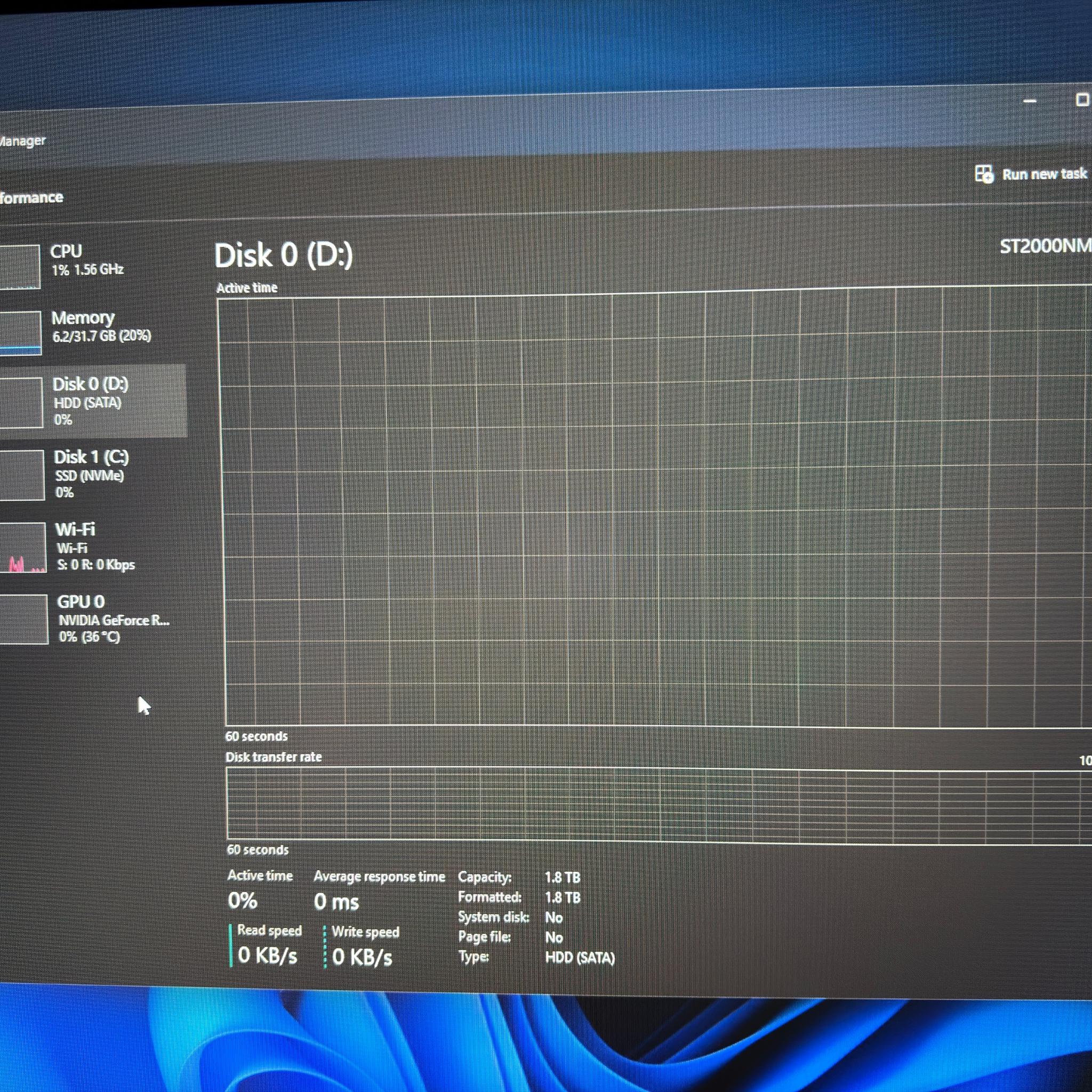
Task: Click the Performance page title
Action: (x=31, y=197)
